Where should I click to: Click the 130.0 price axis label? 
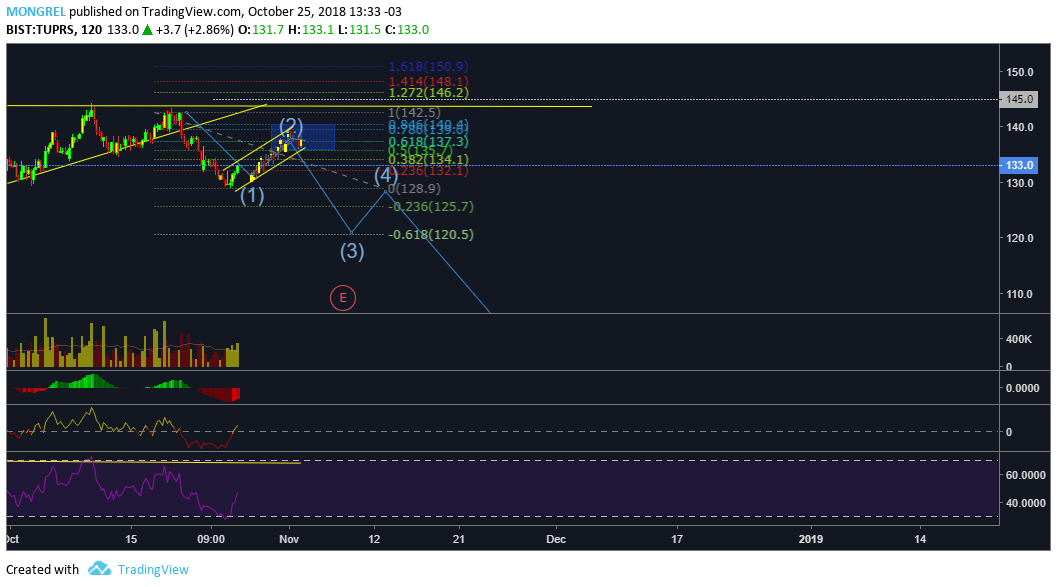1020,183
